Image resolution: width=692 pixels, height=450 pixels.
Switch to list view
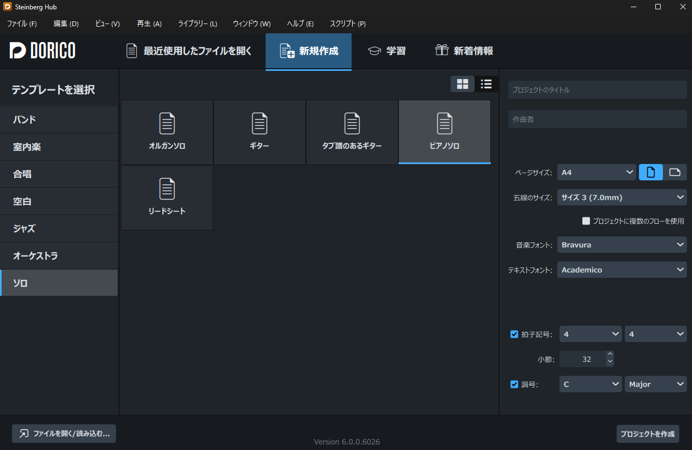click(x=486, y=84)
